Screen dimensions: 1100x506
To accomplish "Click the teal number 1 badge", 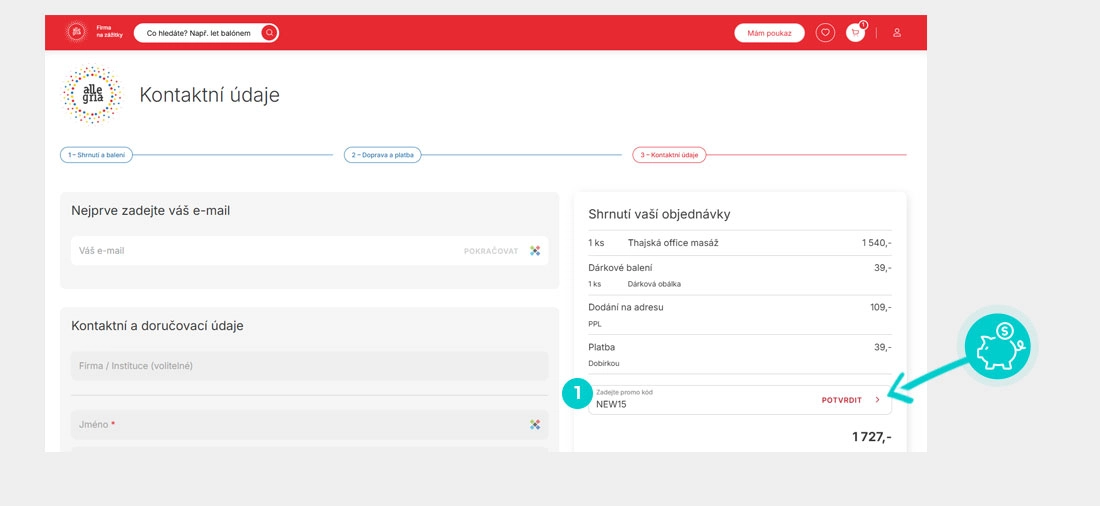I will click(x=575, y=395).
